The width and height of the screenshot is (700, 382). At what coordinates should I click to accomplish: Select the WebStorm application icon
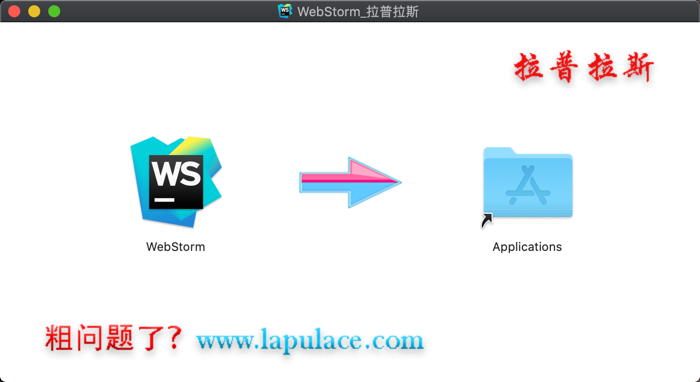176,182
